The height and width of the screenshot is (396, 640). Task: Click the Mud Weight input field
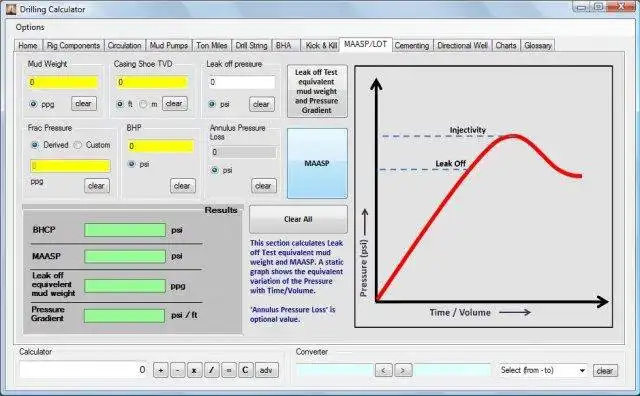[x=63, y=82]
